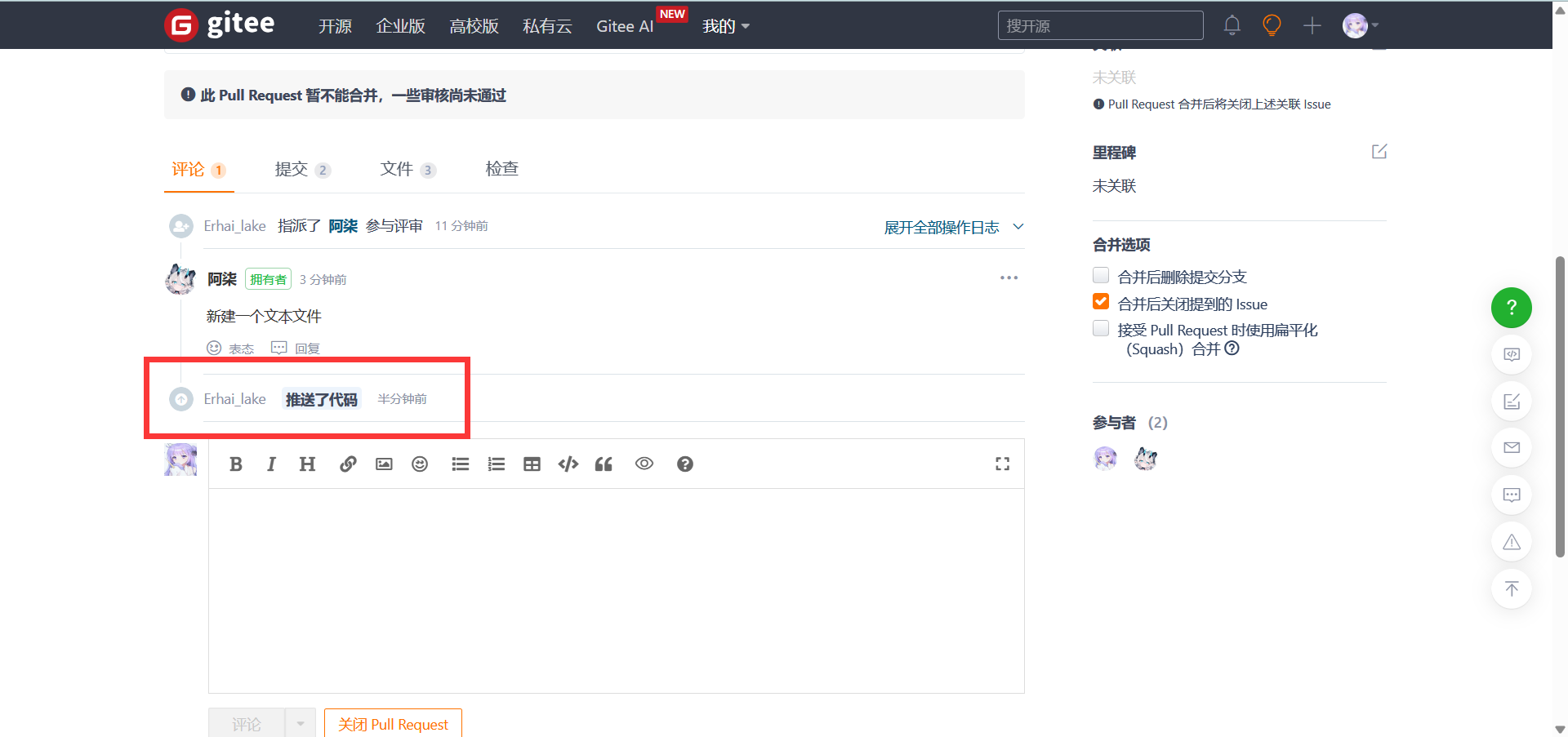Expand the editor to fullscreen

point(1002,464)
